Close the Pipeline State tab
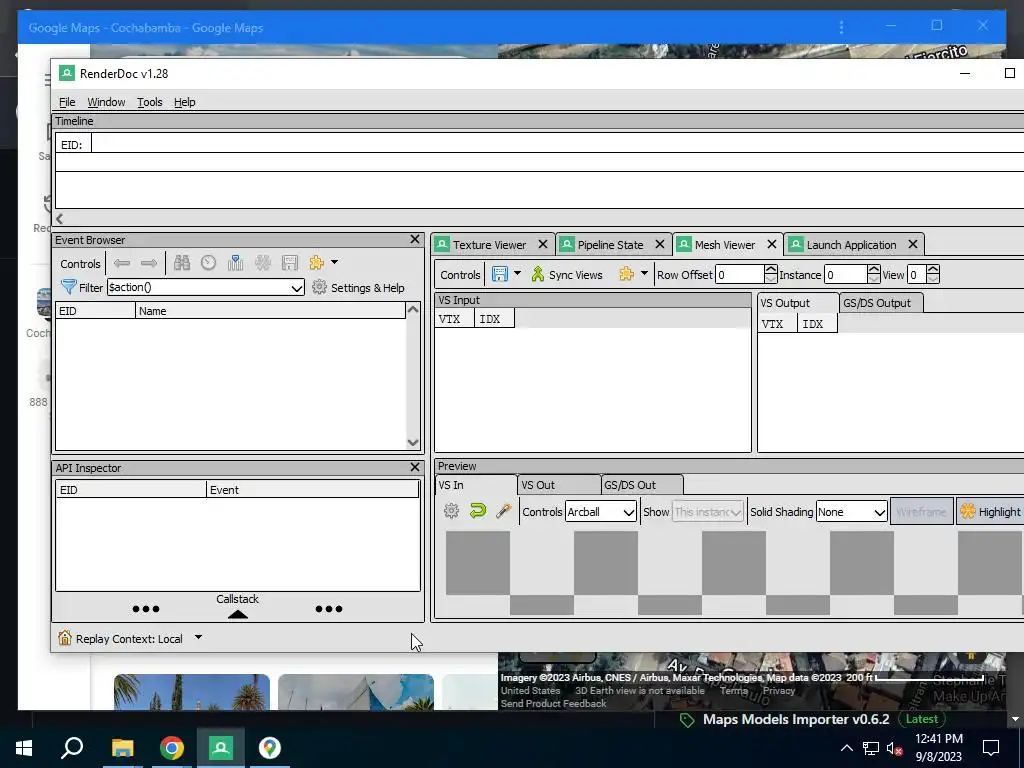This screenshot has width=1024, height=768. (660, 244)
